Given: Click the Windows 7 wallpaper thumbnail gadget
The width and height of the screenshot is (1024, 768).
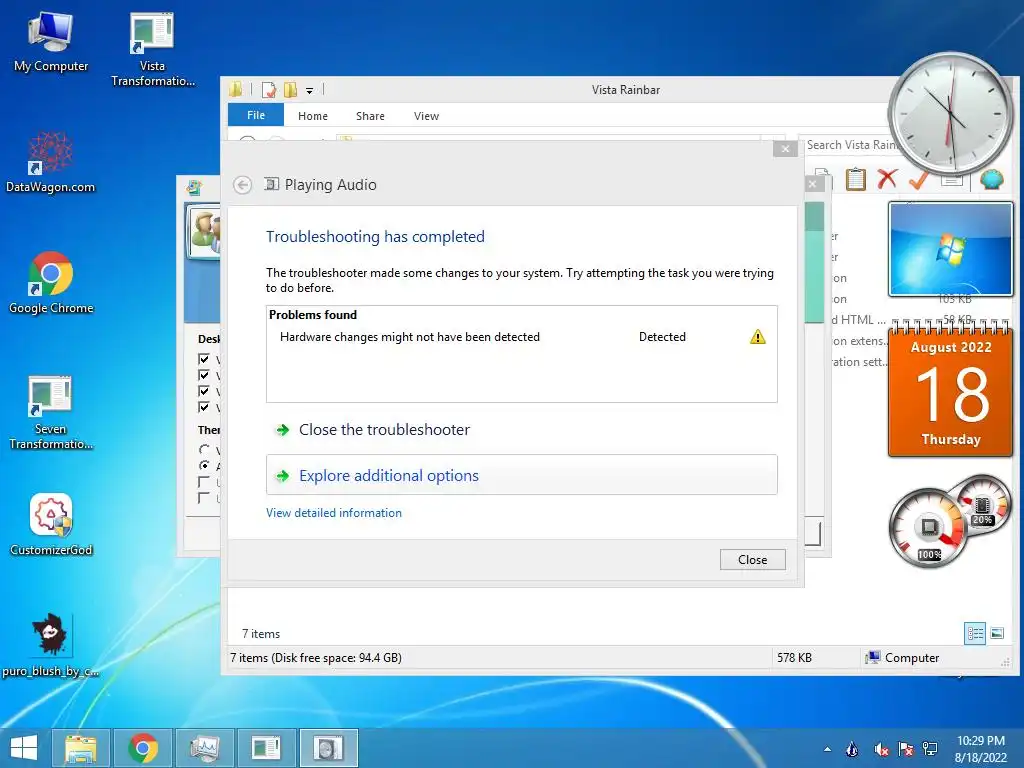Looking at the screenshot, I should pyautogui.click(x=951, y=249).
